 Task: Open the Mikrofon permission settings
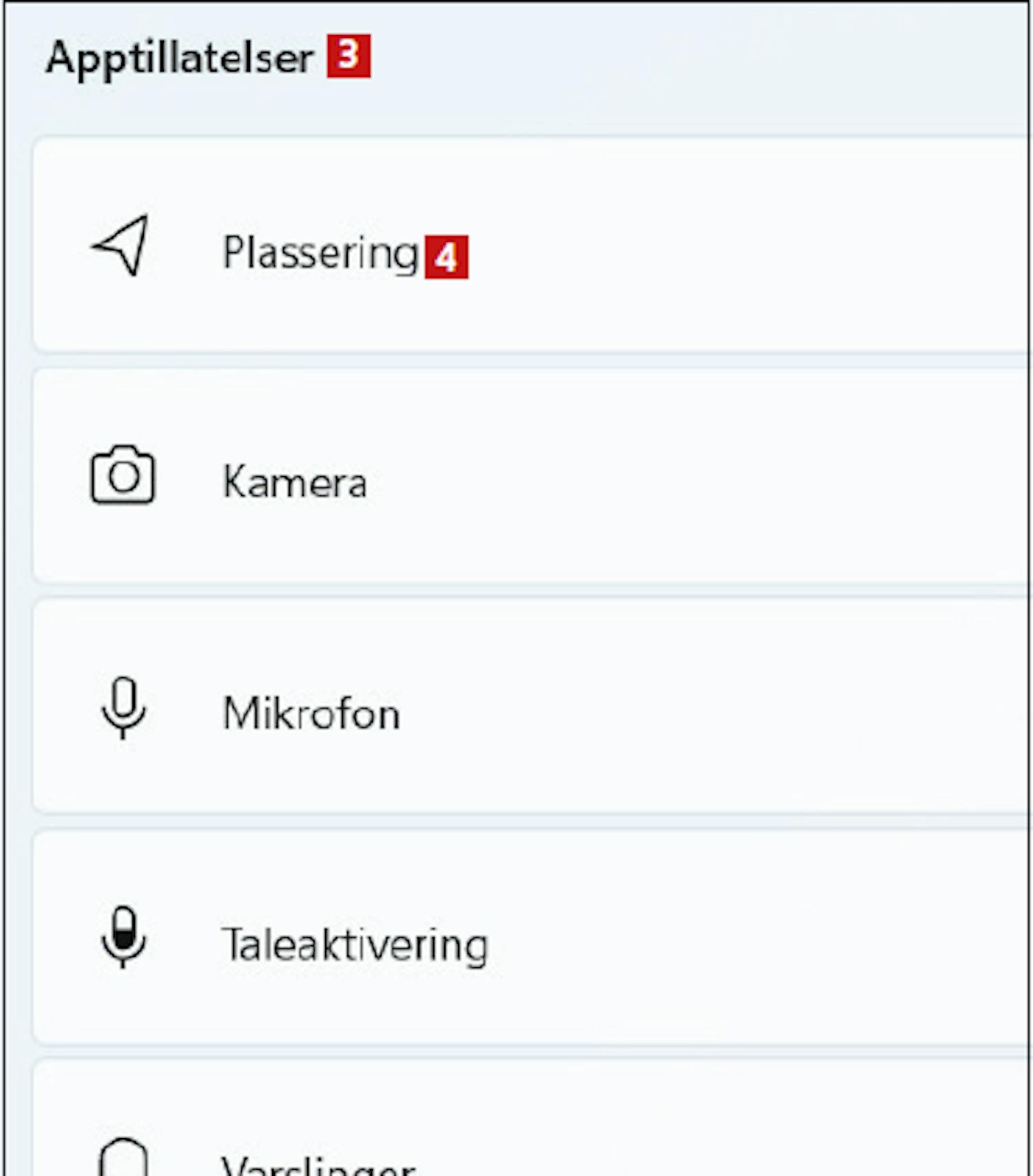pyautogui.click(x=532, y=707)
